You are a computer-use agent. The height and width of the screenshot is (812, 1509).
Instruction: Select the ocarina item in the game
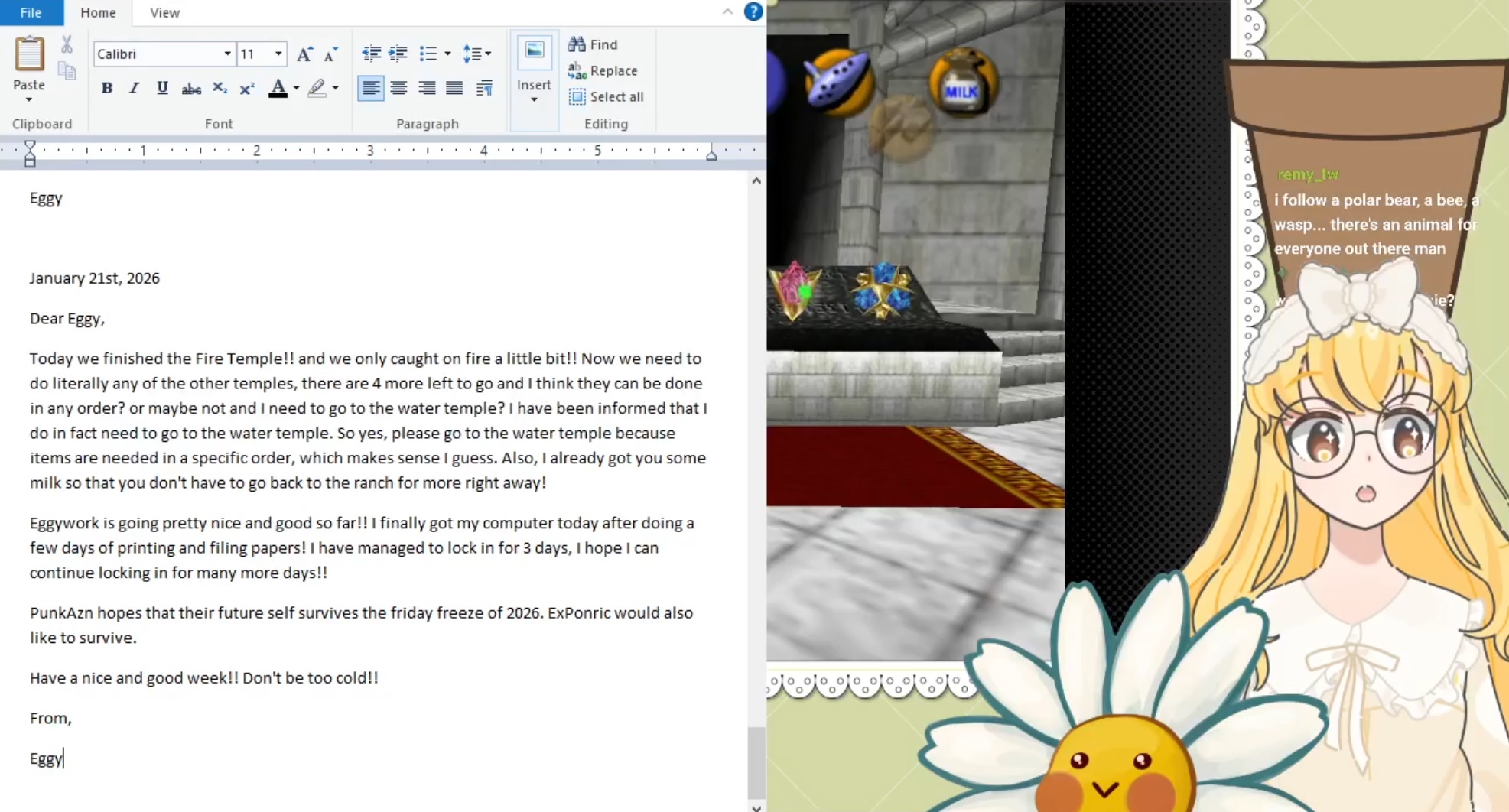[x=839, y=80]
